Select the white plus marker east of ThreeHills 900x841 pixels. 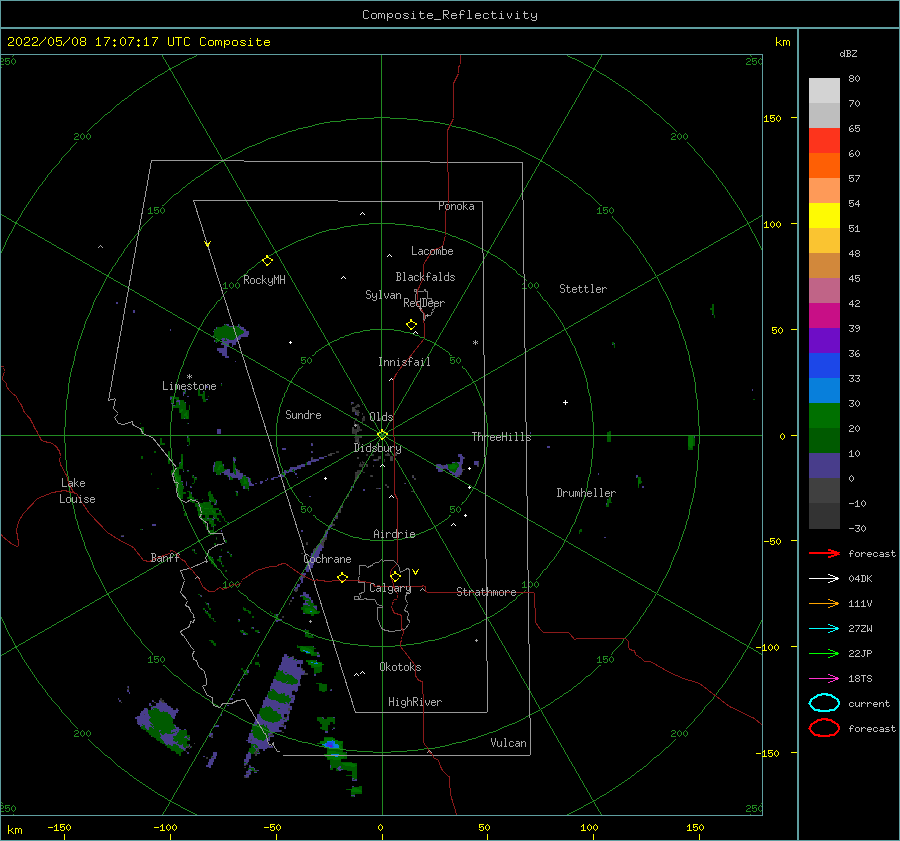(565, 402)
